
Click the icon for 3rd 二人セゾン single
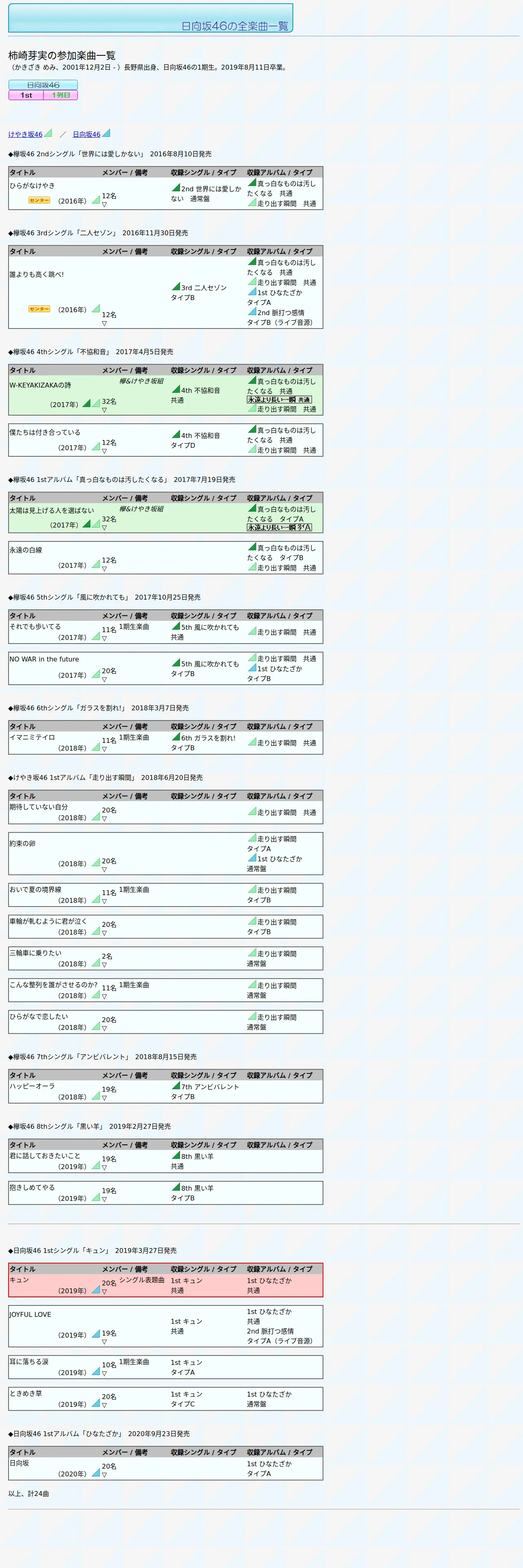tap(176, 286)
